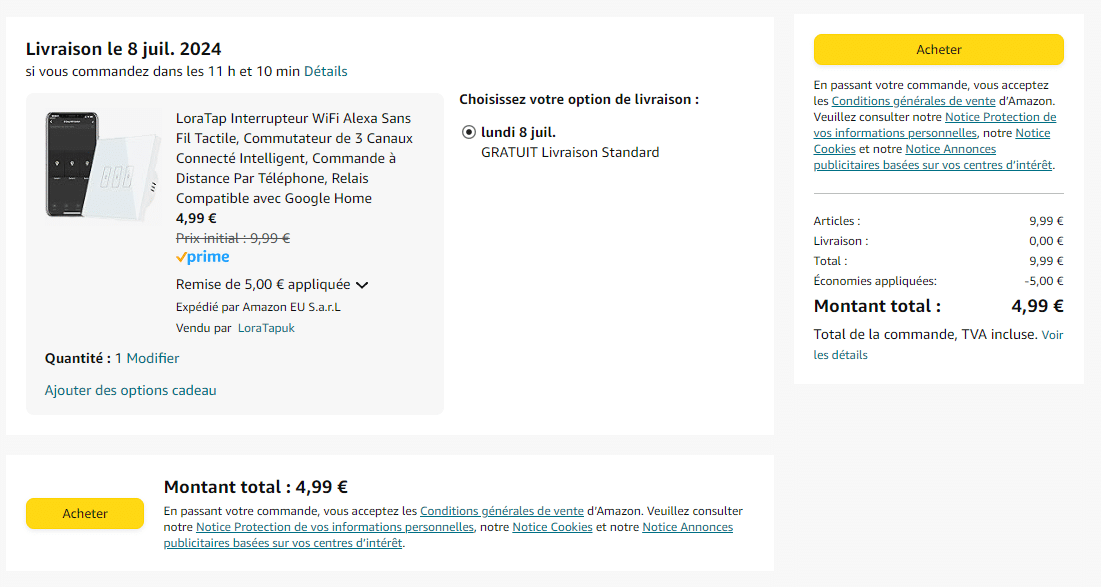Select the lundi 8 juil. delivery radio option
Screen dimensions: 1101x587
point(468,132)
